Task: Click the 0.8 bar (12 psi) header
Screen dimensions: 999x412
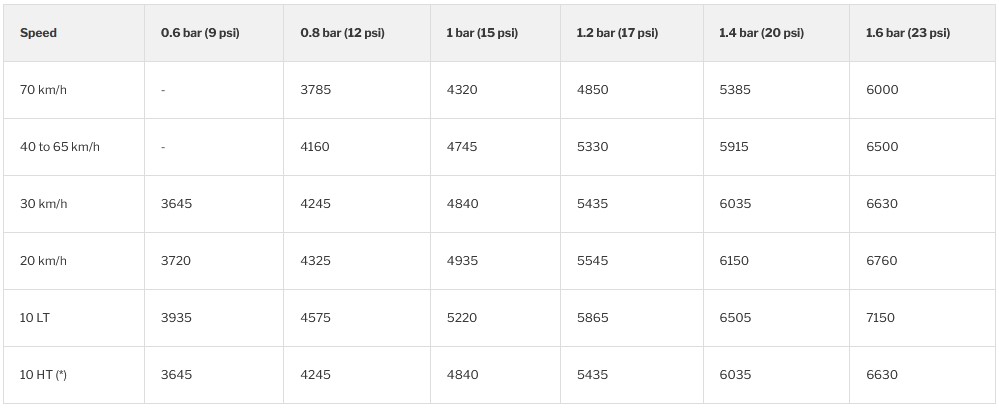Action: click(x=342, y=33)
